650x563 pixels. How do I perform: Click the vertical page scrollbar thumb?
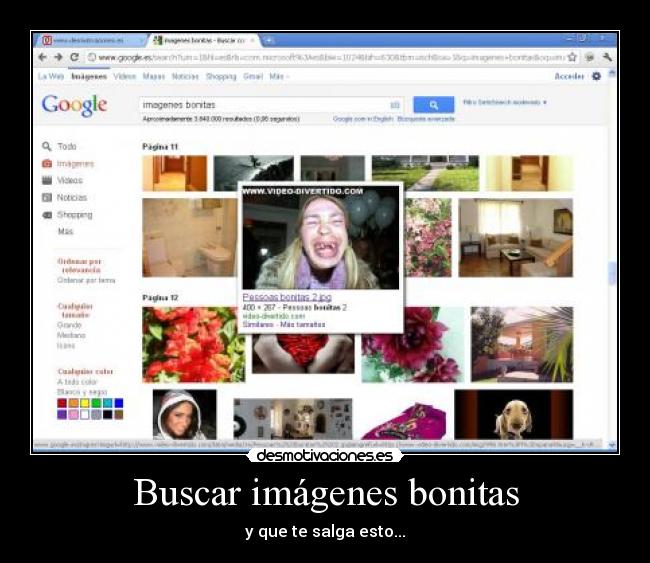(x=611, y=274)
